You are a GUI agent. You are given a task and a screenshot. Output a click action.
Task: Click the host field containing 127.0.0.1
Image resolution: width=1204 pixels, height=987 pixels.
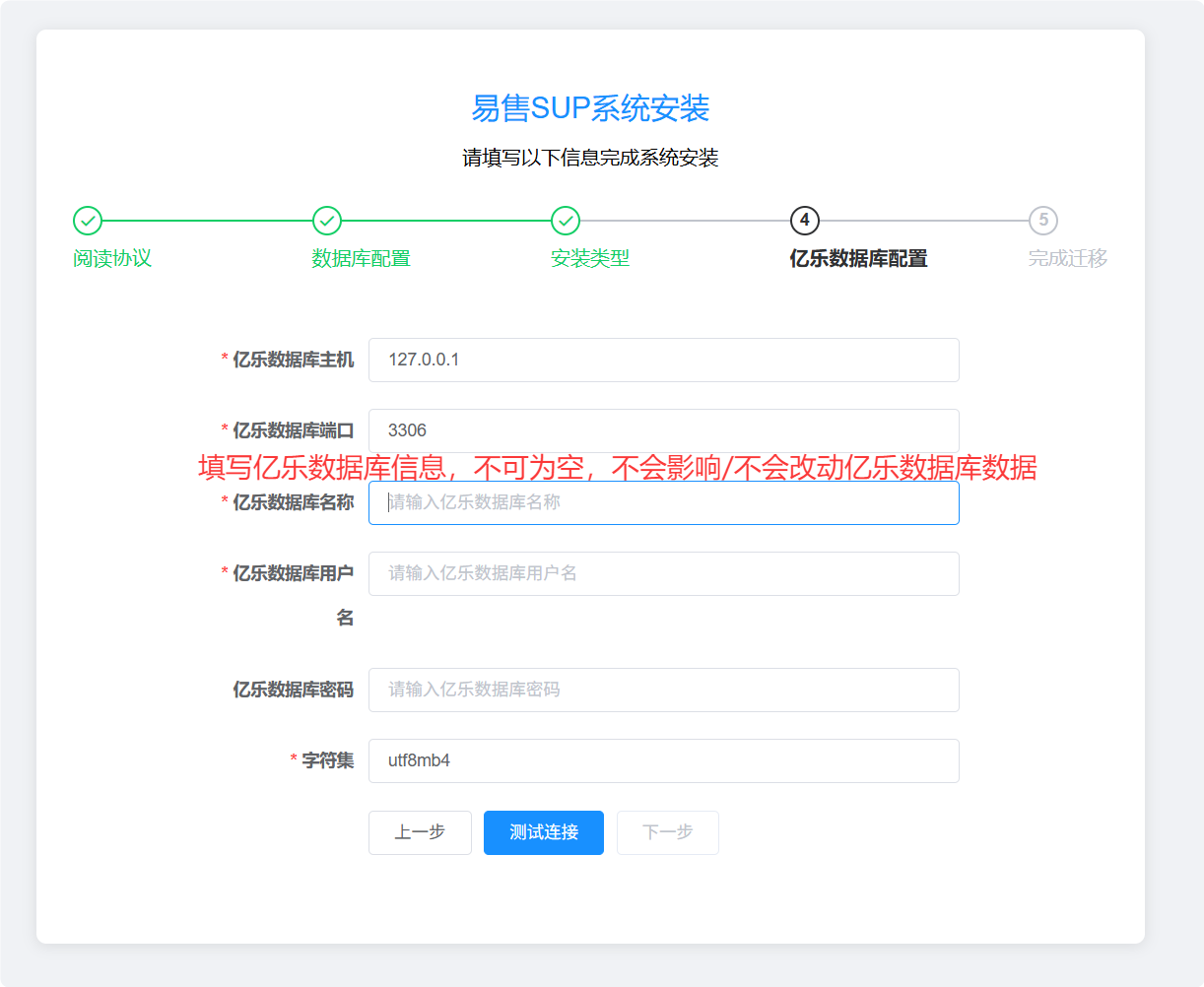tap(663, 360)
